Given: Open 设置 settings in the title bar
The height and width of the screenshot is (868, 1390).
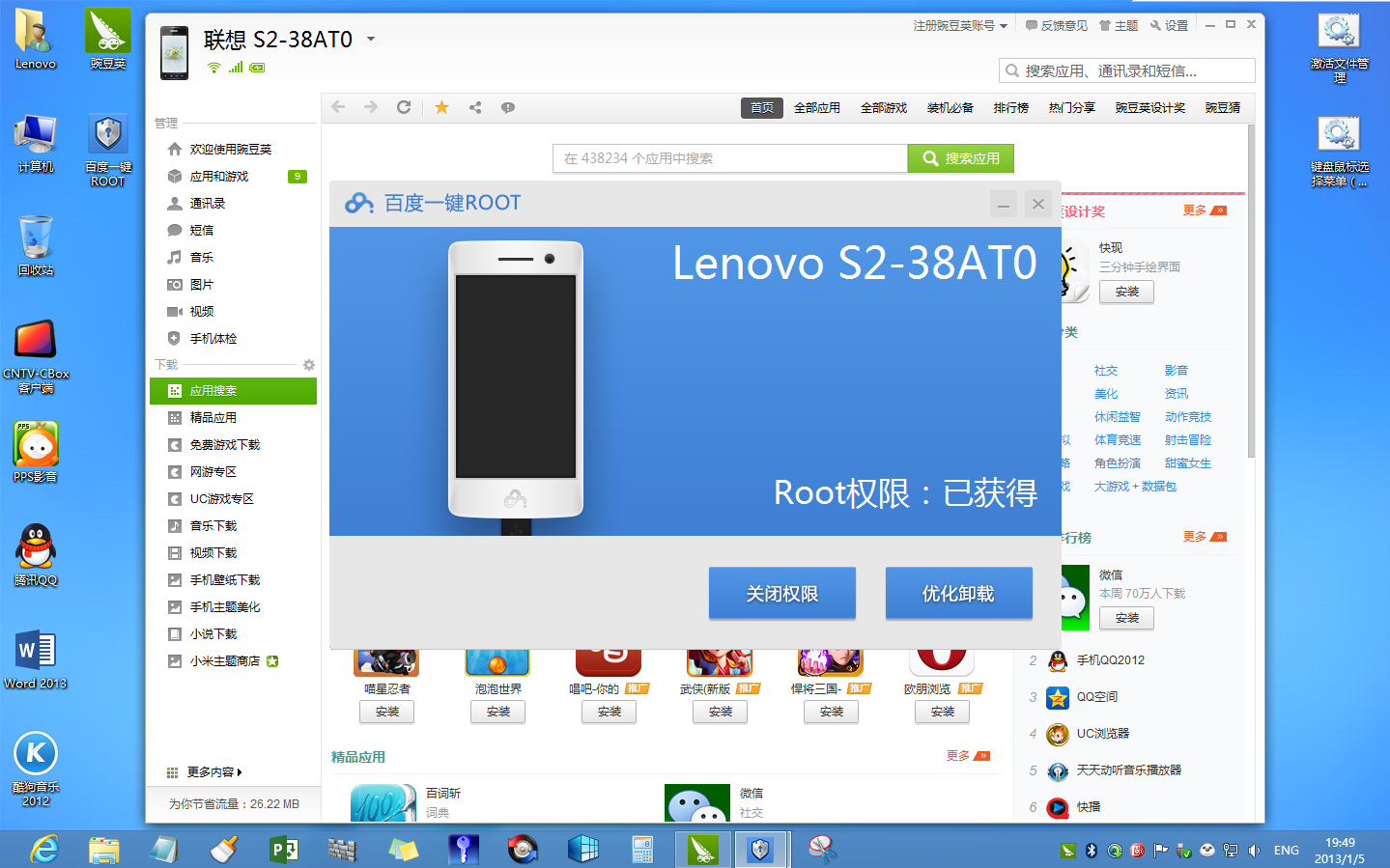Looking at the screenshot, I should pos(1169,26).
